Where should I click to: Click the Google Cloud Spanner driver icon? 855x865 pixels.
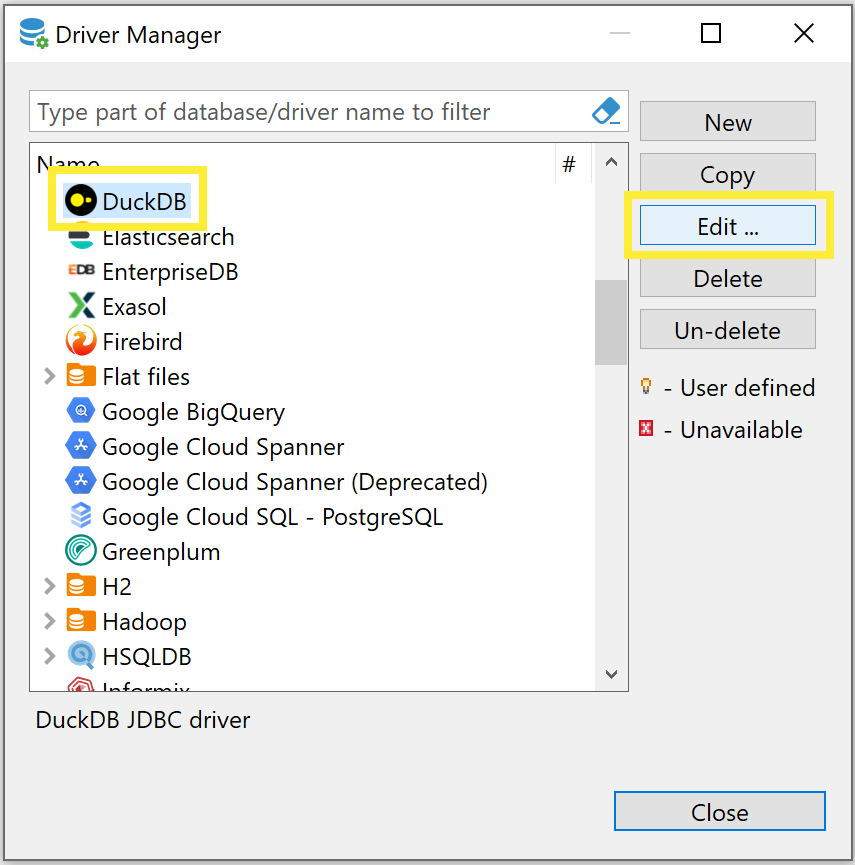[81, 446]
